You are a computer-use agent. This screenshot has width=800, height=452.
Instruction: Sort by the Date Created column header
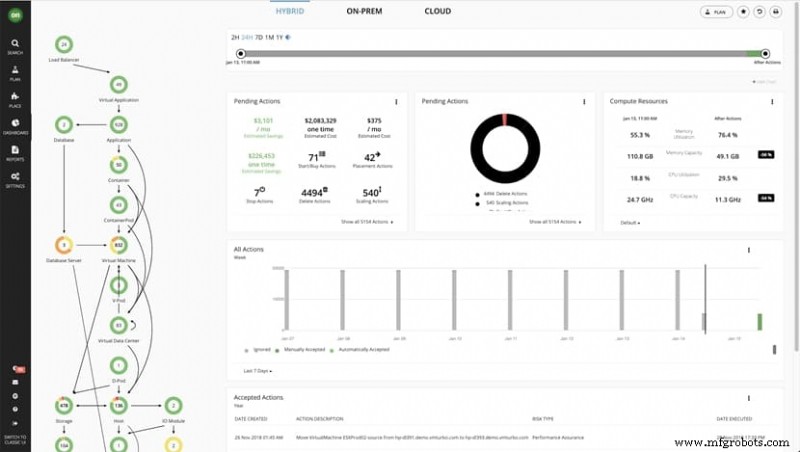click(x=251, y=419)
